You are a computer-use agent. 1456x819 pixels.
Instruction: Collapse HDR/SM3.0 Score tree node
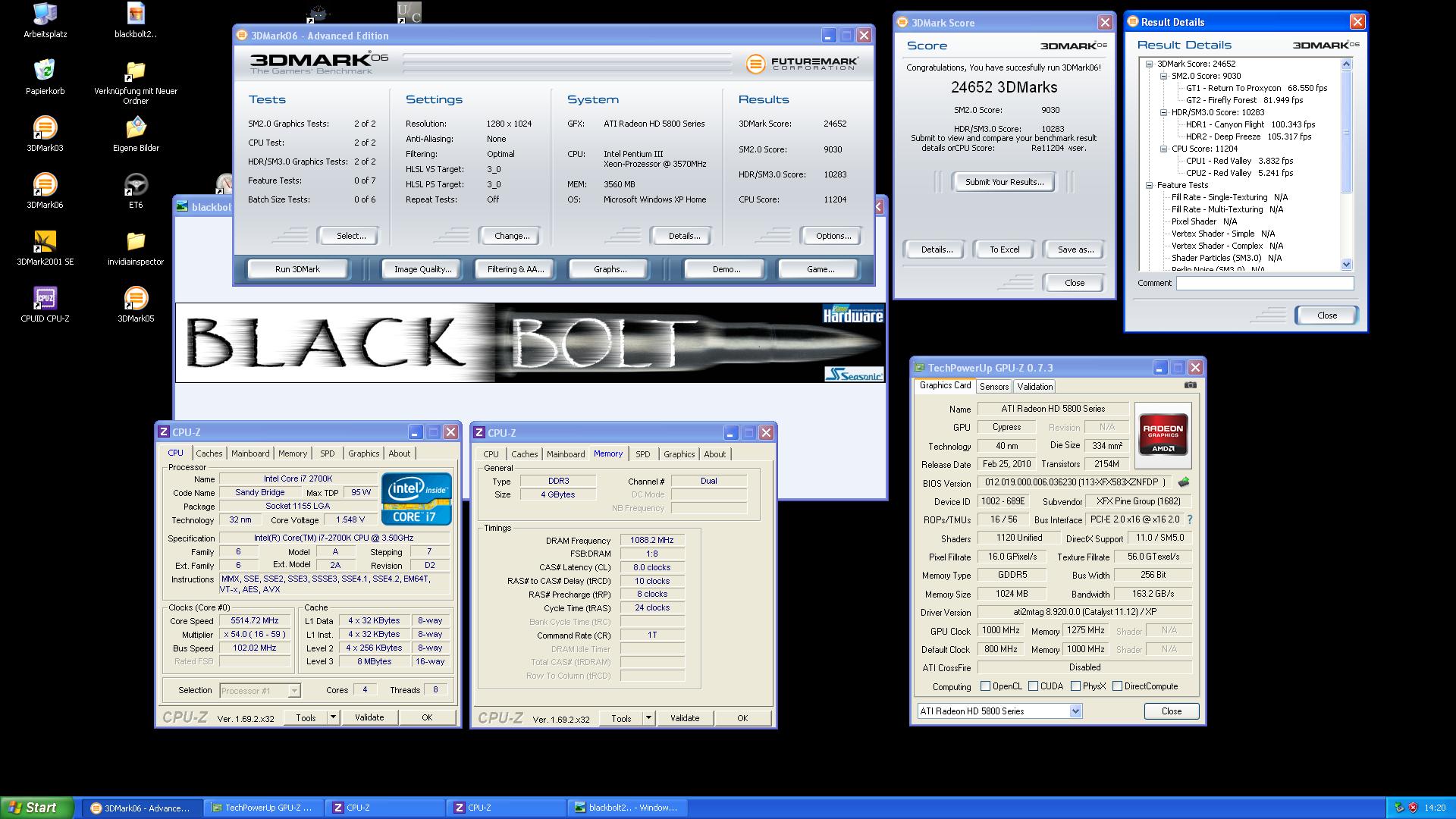pos(1164,113)
